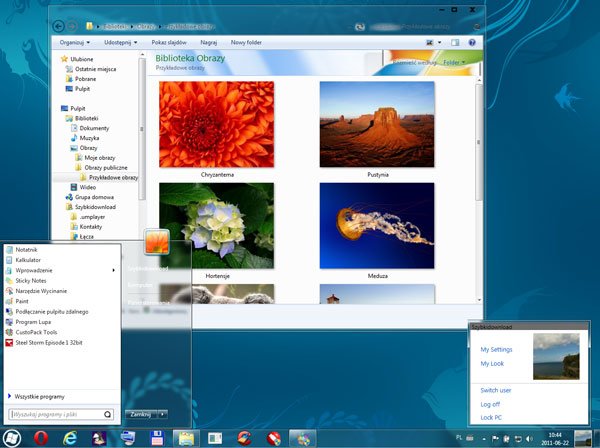Click the Action Center flag tray icon
Viewport: 600px width, 448px height.
tap(495, 438)
